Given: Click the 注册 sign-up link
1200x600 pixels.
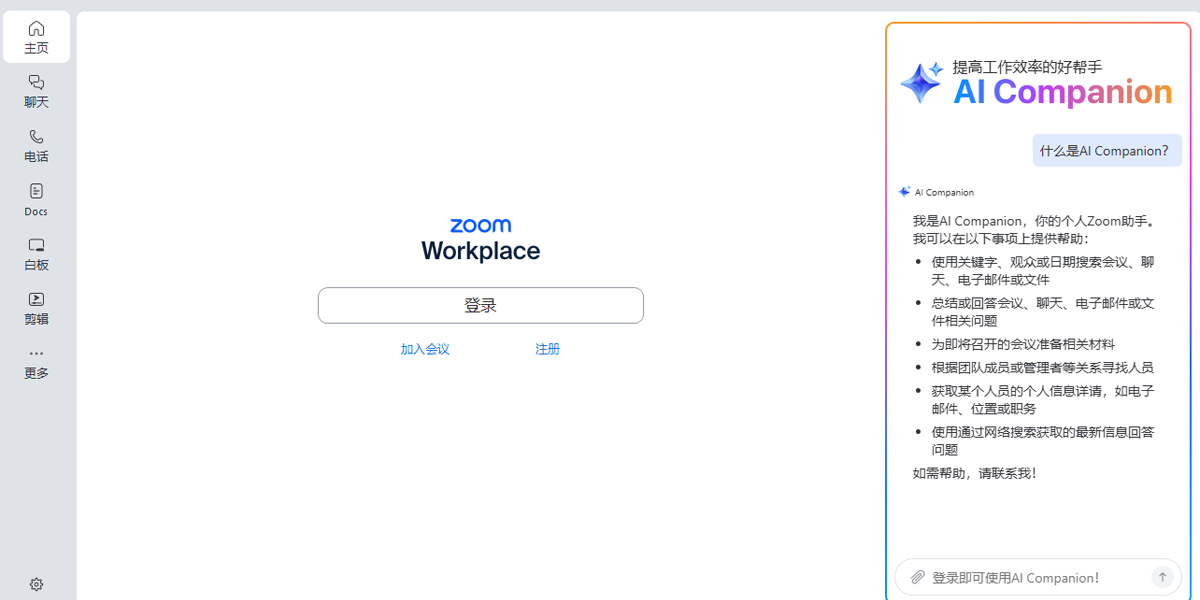Looking at the screenshot, I should 547,349.
